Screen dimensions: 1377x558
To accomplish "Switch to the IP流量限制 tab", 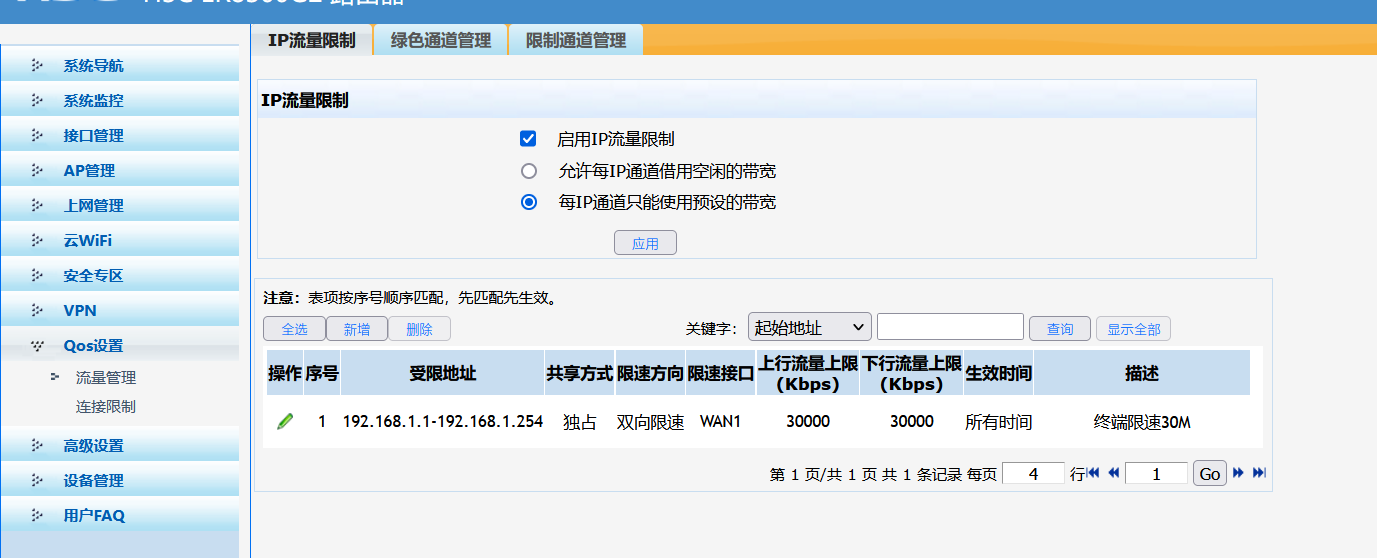I will click(311, 40).
